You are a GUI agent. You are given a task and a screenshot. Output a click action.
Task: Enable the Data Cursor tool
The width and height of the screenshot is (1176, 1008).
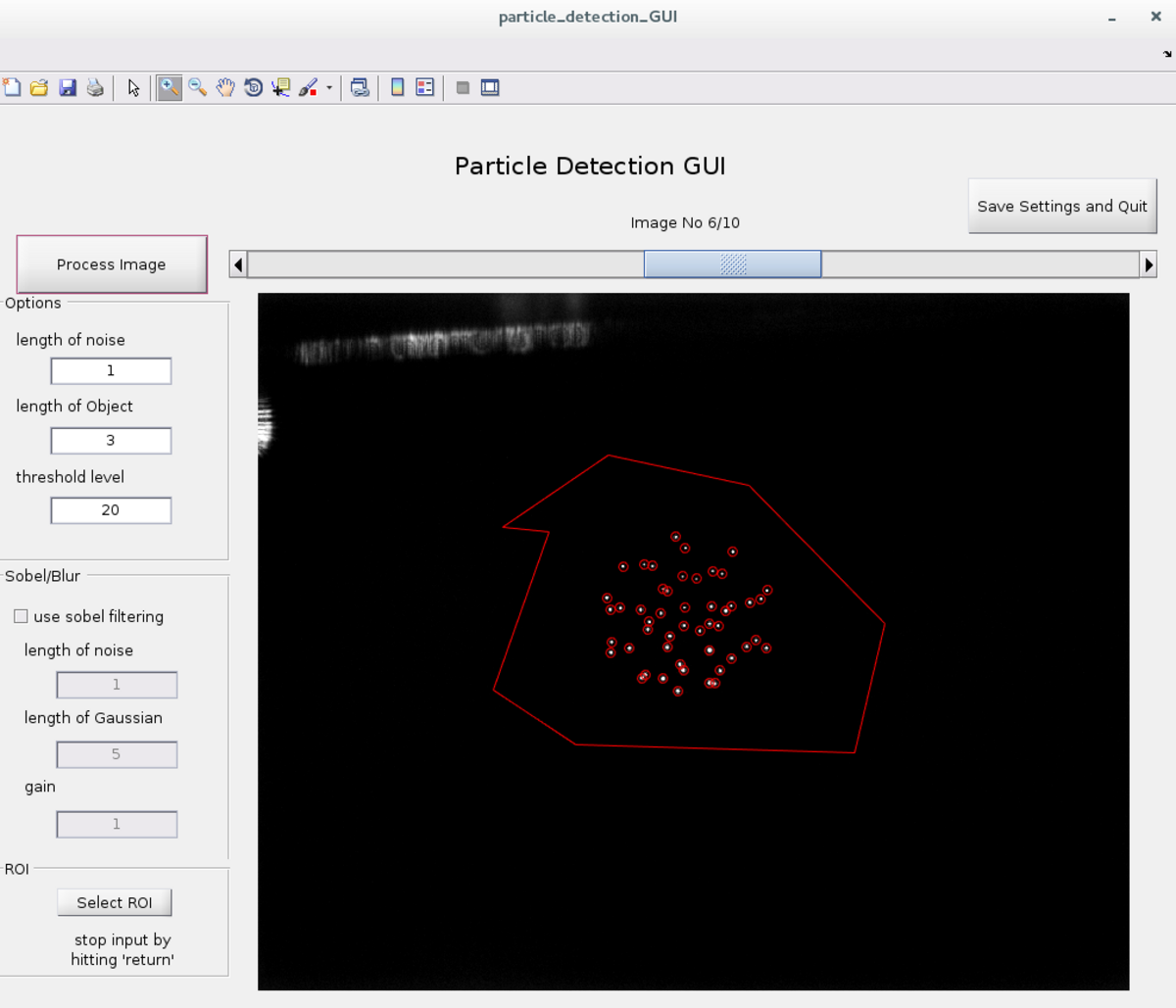pyautogui.click(x=281, y=88)
